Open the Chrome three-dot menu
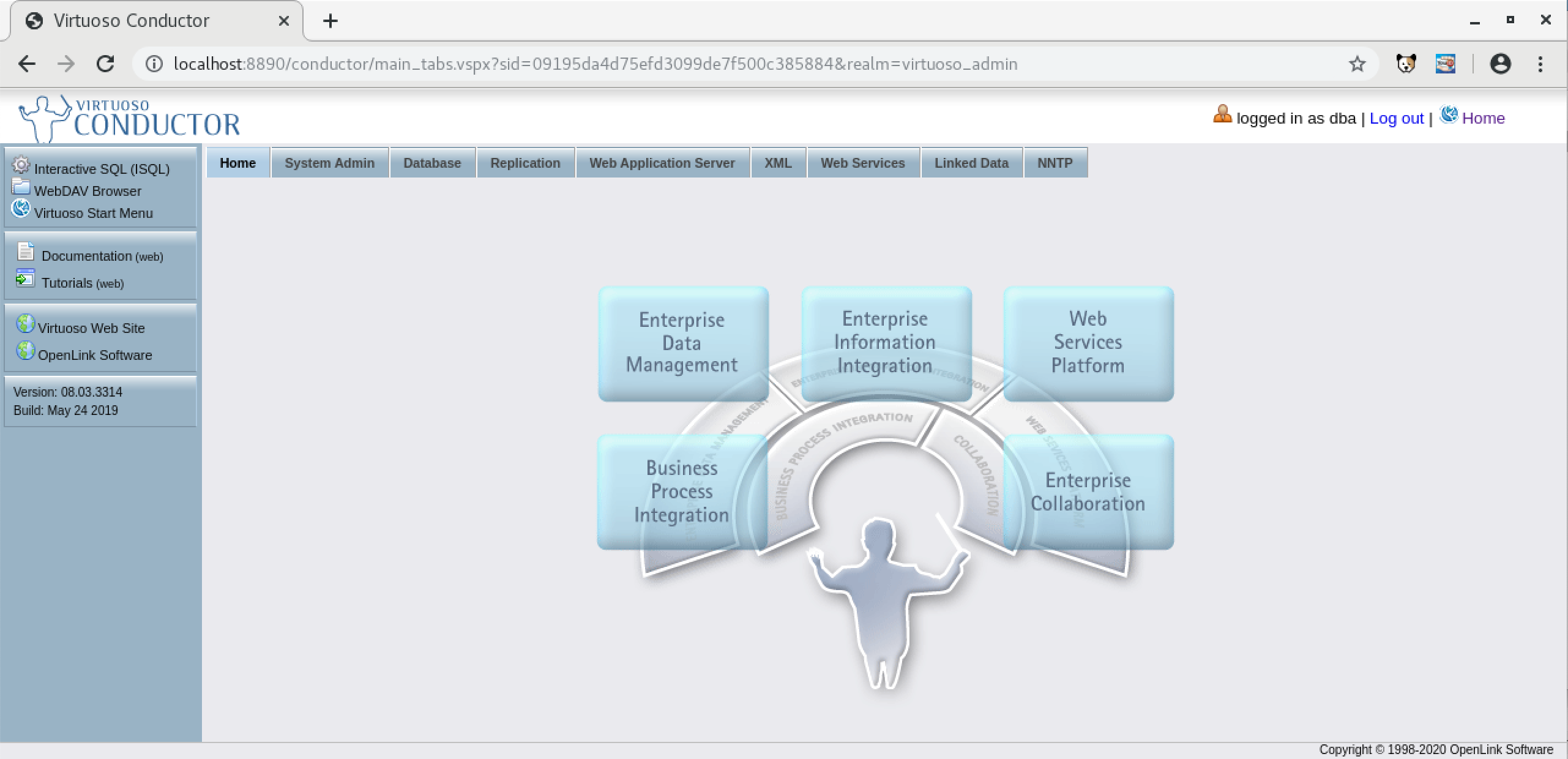This screenshot has width=1568, height=759. 1540,64
